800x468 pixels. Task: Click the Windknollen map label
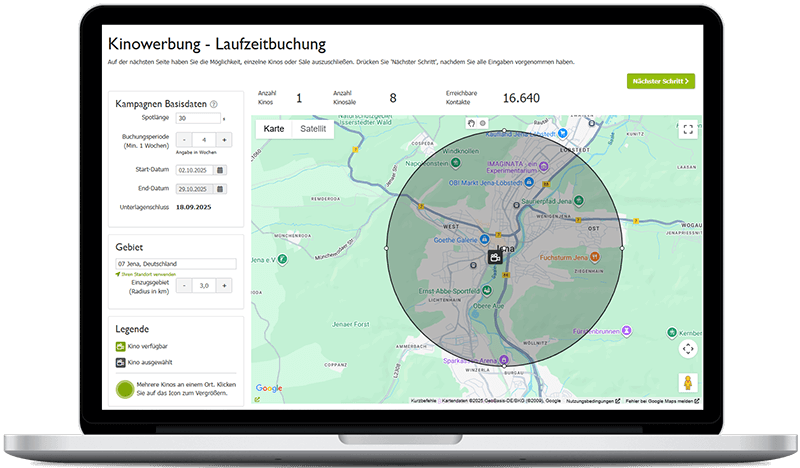click(x=461, y=151)
